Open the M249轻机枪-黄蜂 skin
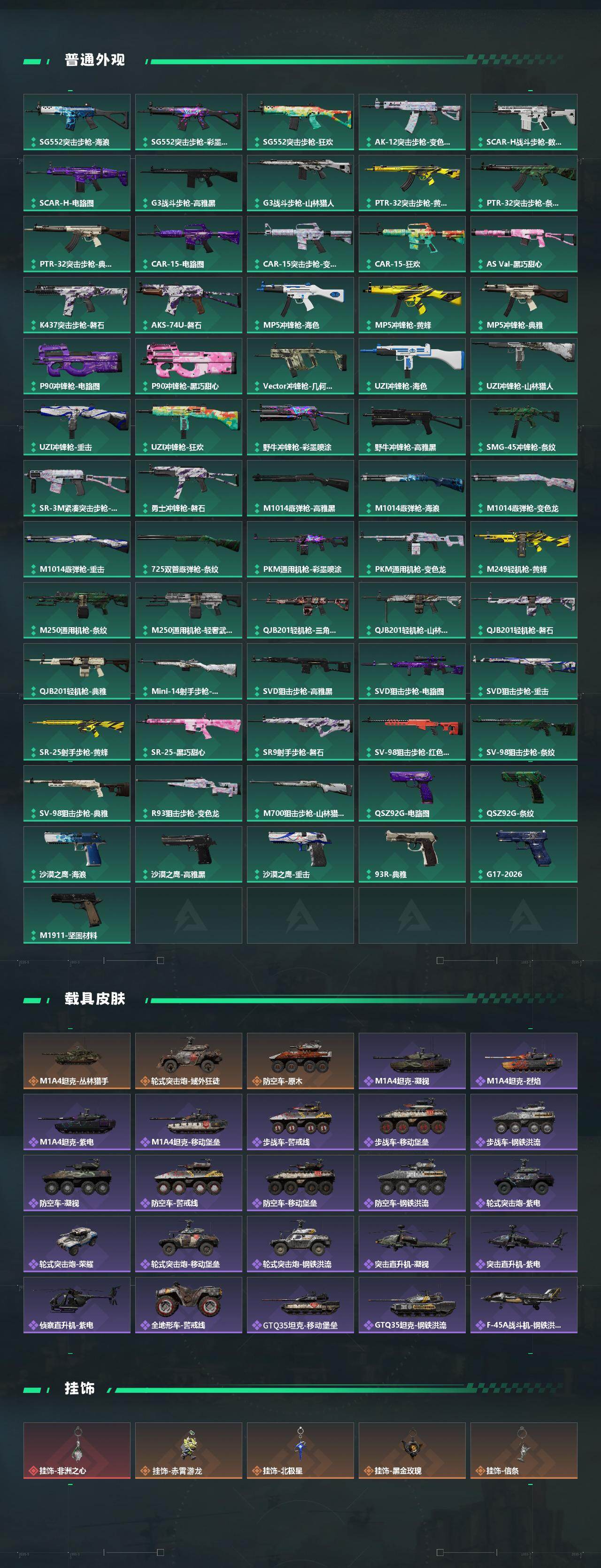 coord(524,549)
